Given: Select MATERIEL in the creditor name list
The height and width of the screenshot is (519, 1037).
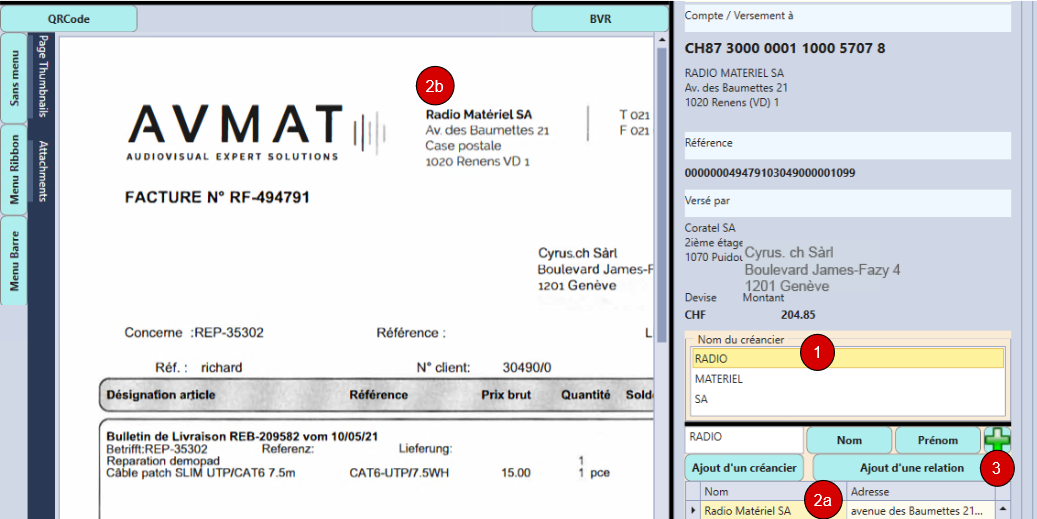Looking at the screenshot, I should [x=848, y=379].
